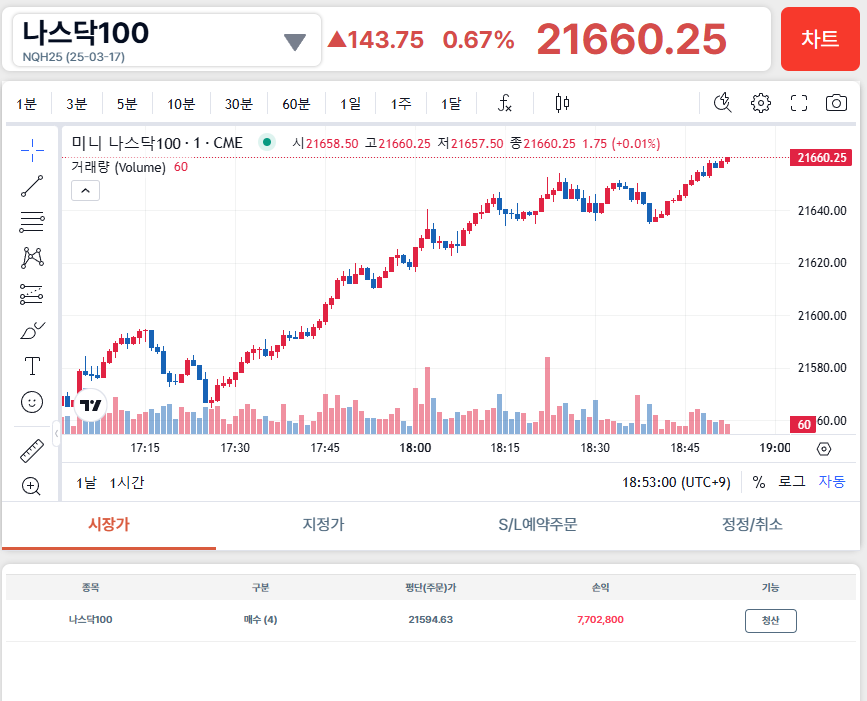This screenshot has height=701, width=867.
Task: Select the brush drawing tool
Action: click(32, 330)
